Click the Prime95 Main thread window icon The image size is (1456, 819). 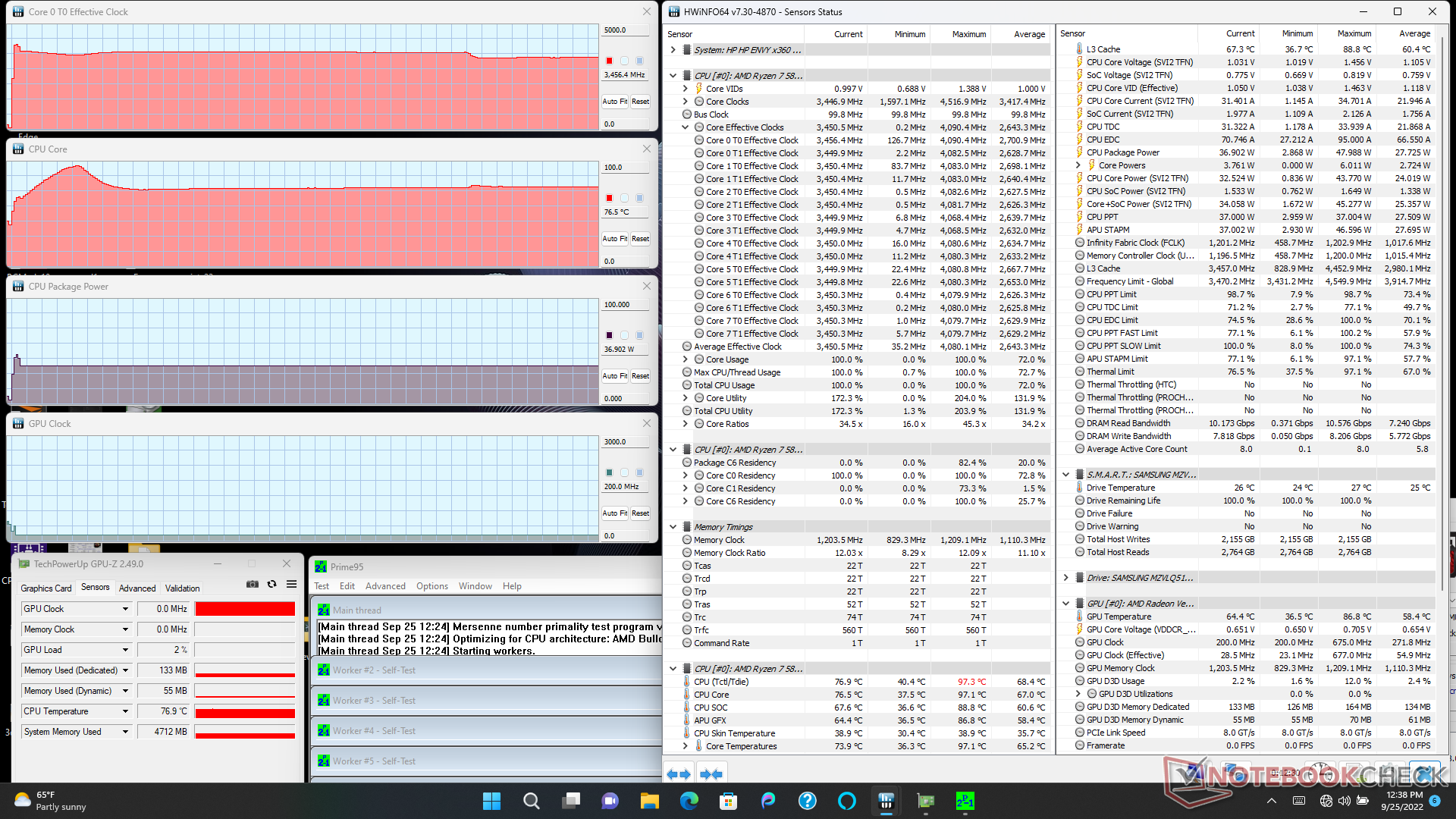point(324,610)
